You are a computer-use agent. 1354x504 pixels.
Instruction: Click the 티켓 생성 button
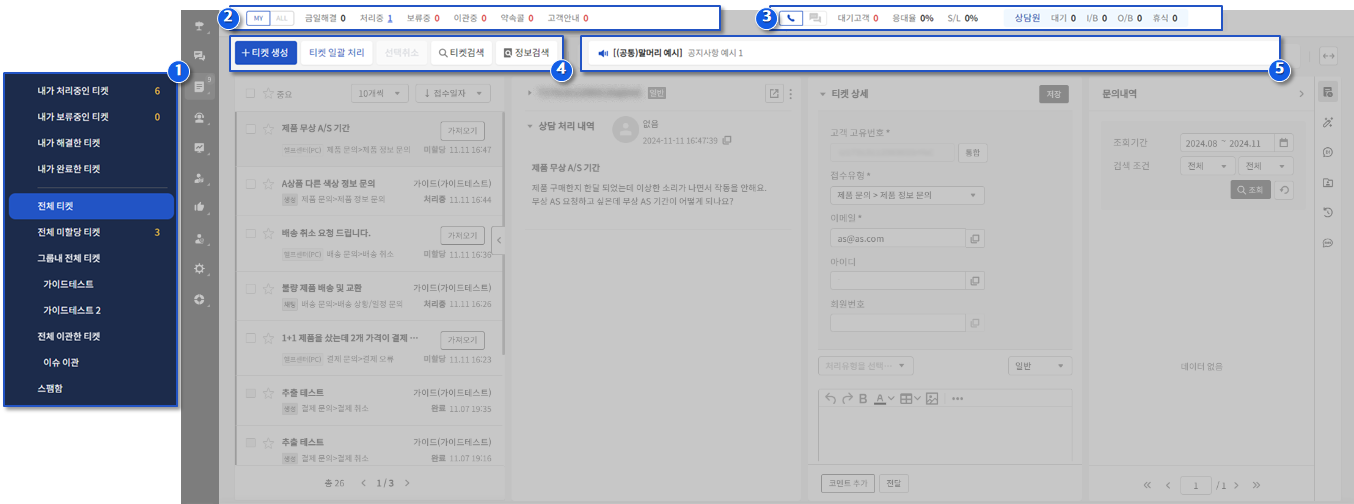pos(265,52)
